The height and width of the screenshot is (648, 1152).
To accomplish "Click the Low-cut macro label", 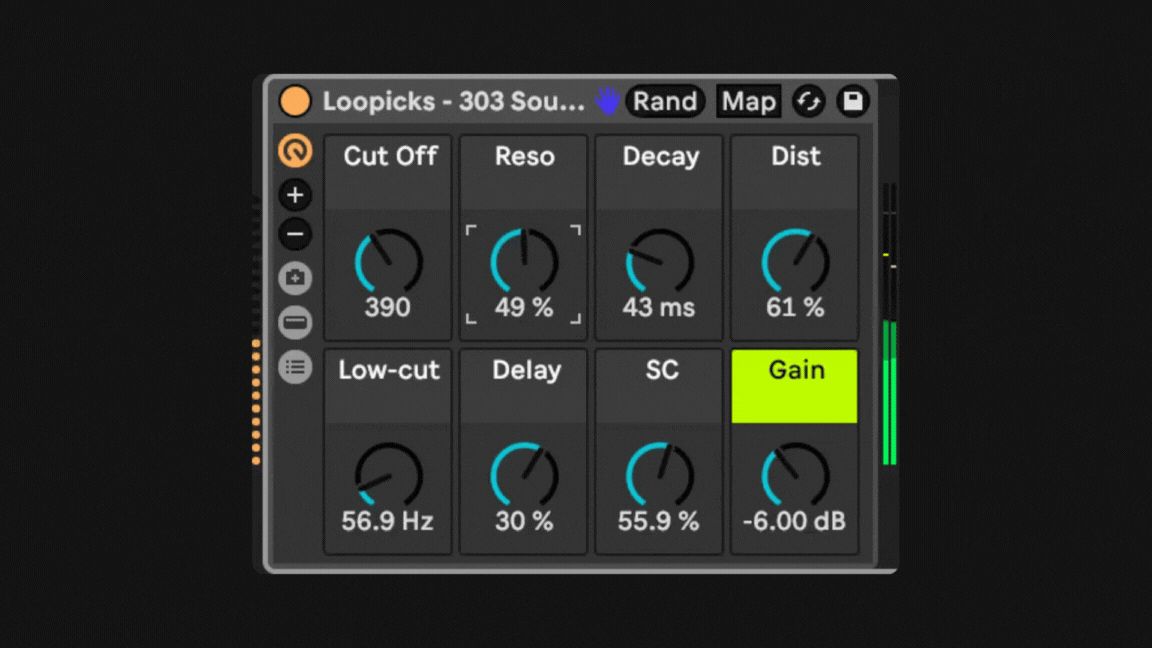I will click(389, 370).
